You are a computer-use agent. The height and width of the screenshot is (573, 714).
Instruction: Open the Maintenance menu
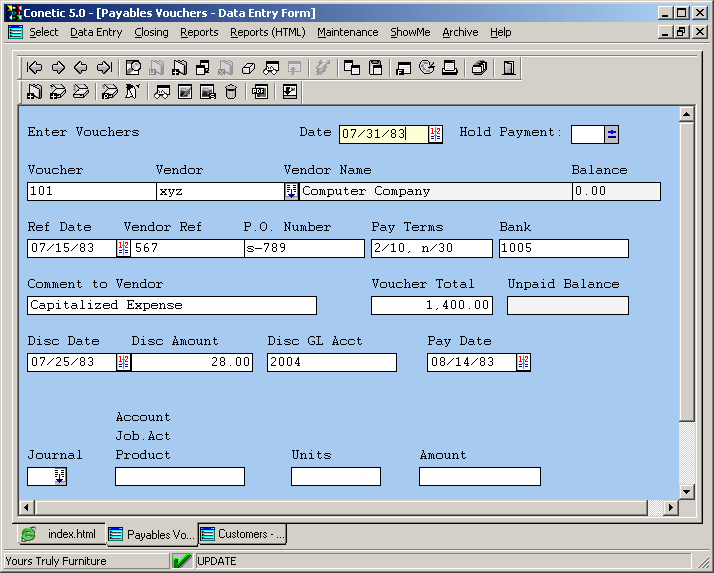(347, 32)
